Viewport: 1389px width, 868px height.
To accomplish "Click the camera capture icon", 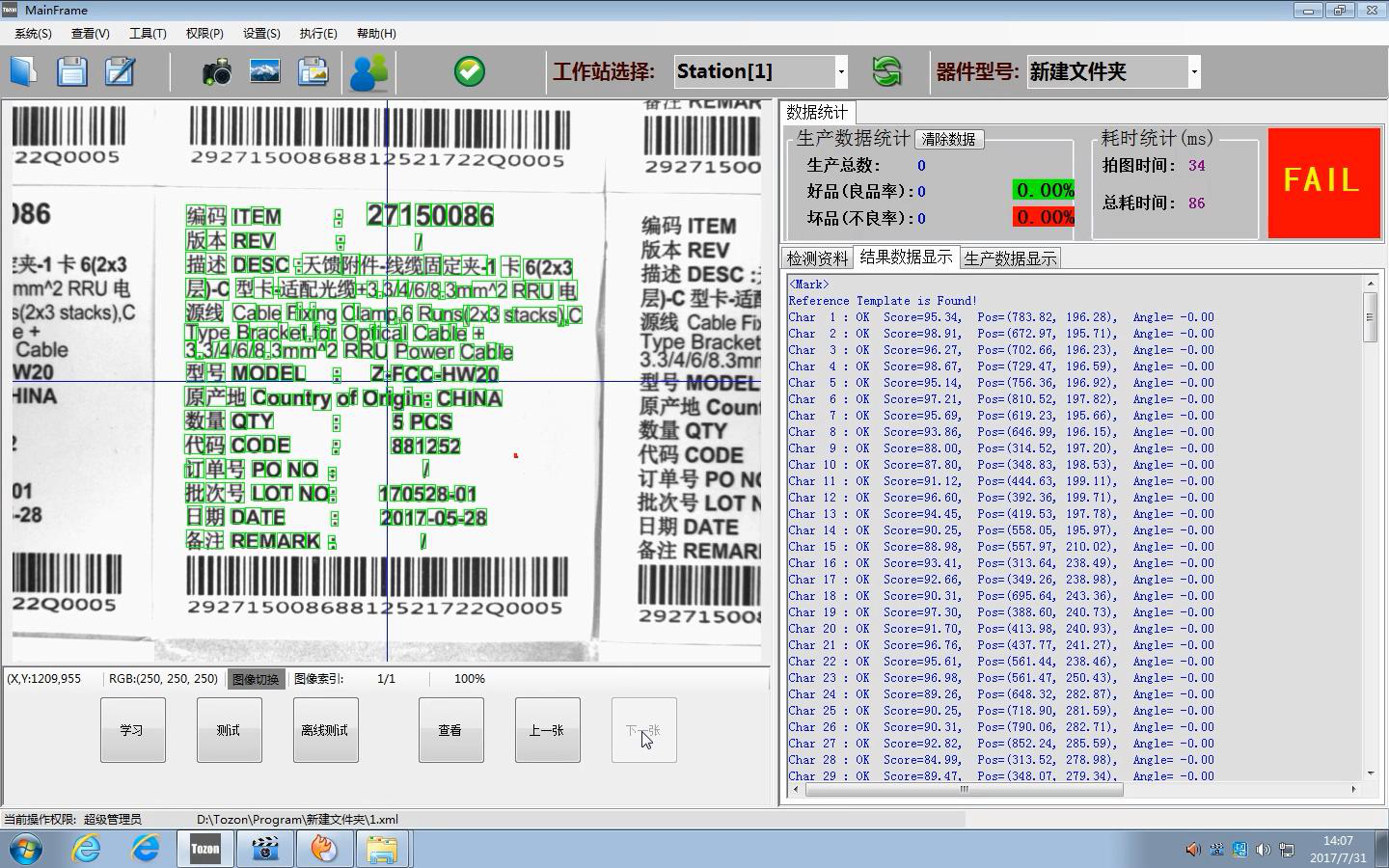I will tap(217, 71).
